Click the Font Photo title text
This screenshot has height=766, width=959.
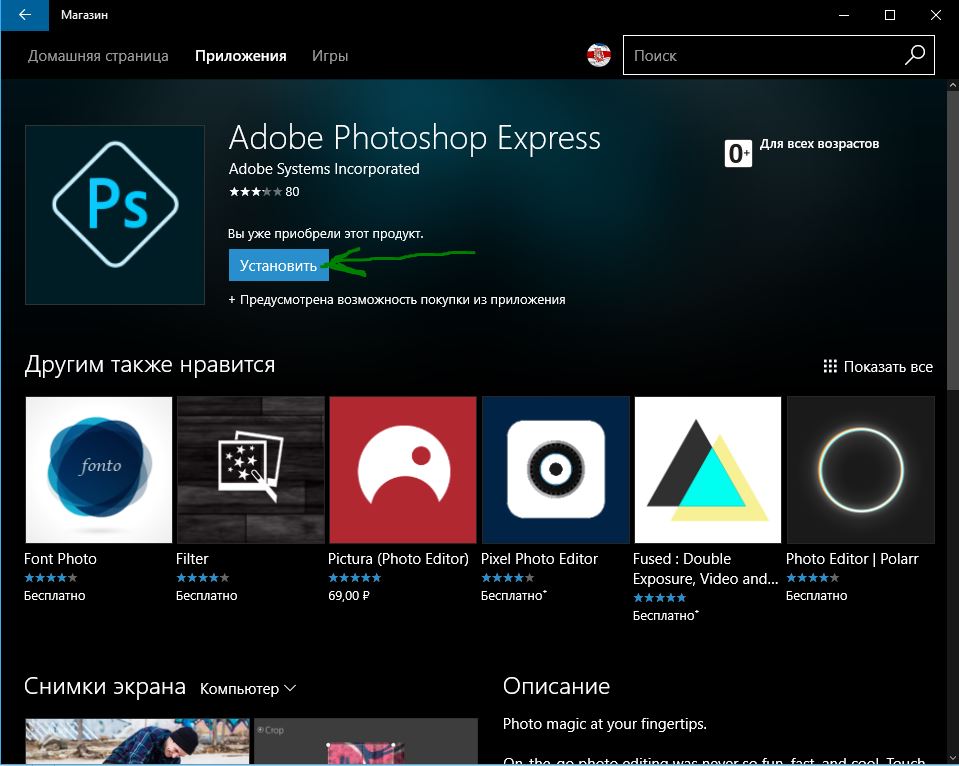pyautogui.click(x=60, y=559)
